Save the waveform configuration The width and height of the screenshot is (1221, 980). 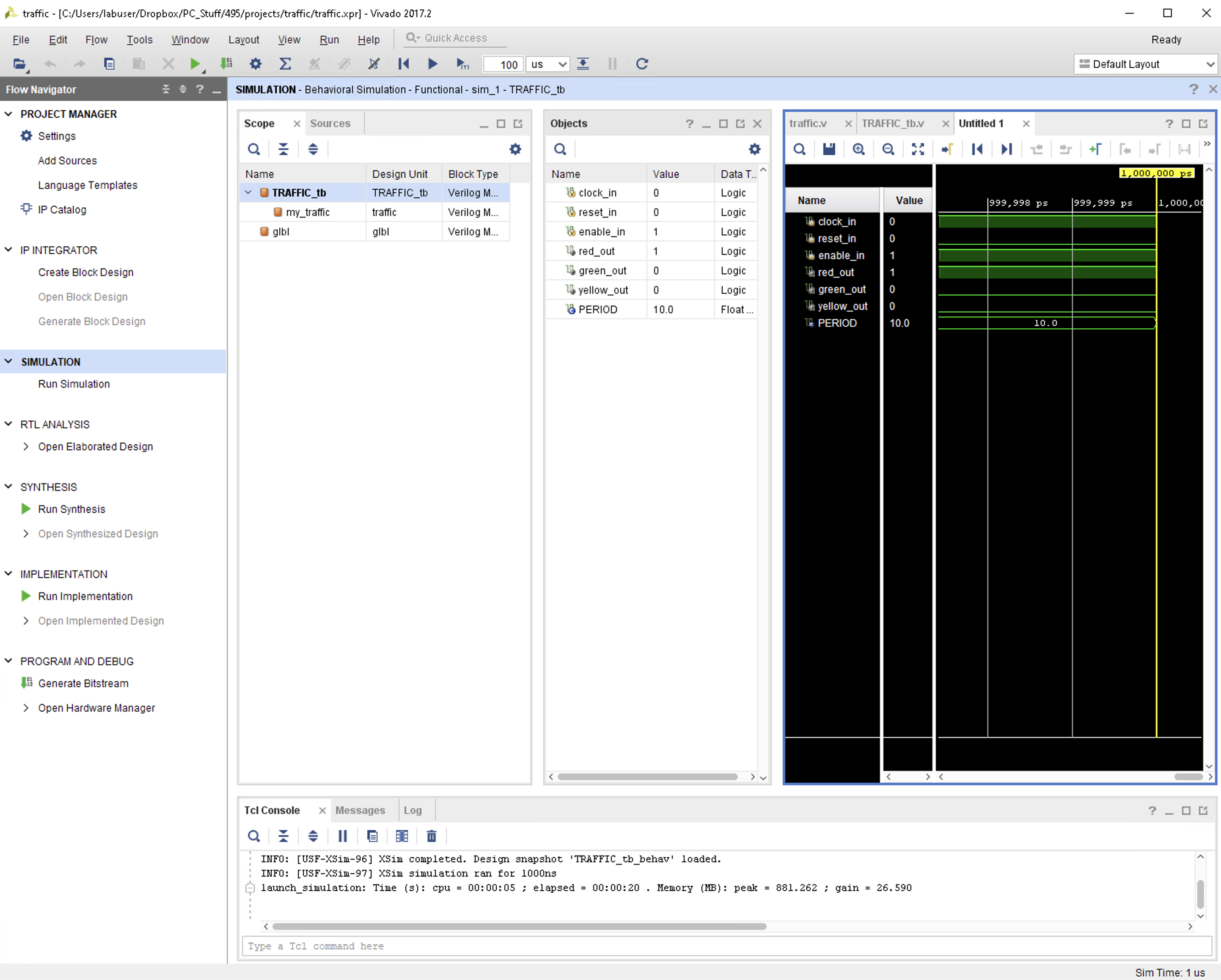coord(829,149)
